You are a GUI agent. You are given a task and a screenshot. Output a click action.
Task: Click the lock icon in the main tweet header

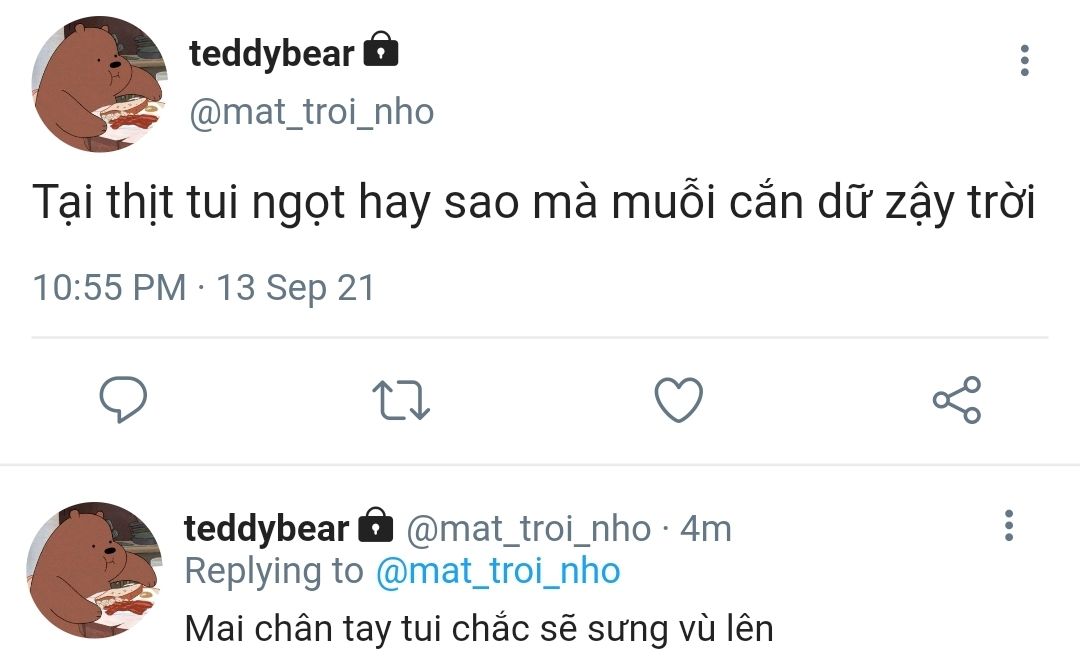point(381,50)
